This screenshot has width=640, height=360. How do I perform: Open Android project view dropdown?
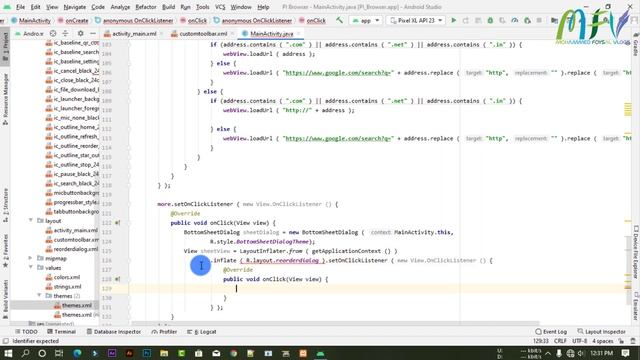click(29, 33)
